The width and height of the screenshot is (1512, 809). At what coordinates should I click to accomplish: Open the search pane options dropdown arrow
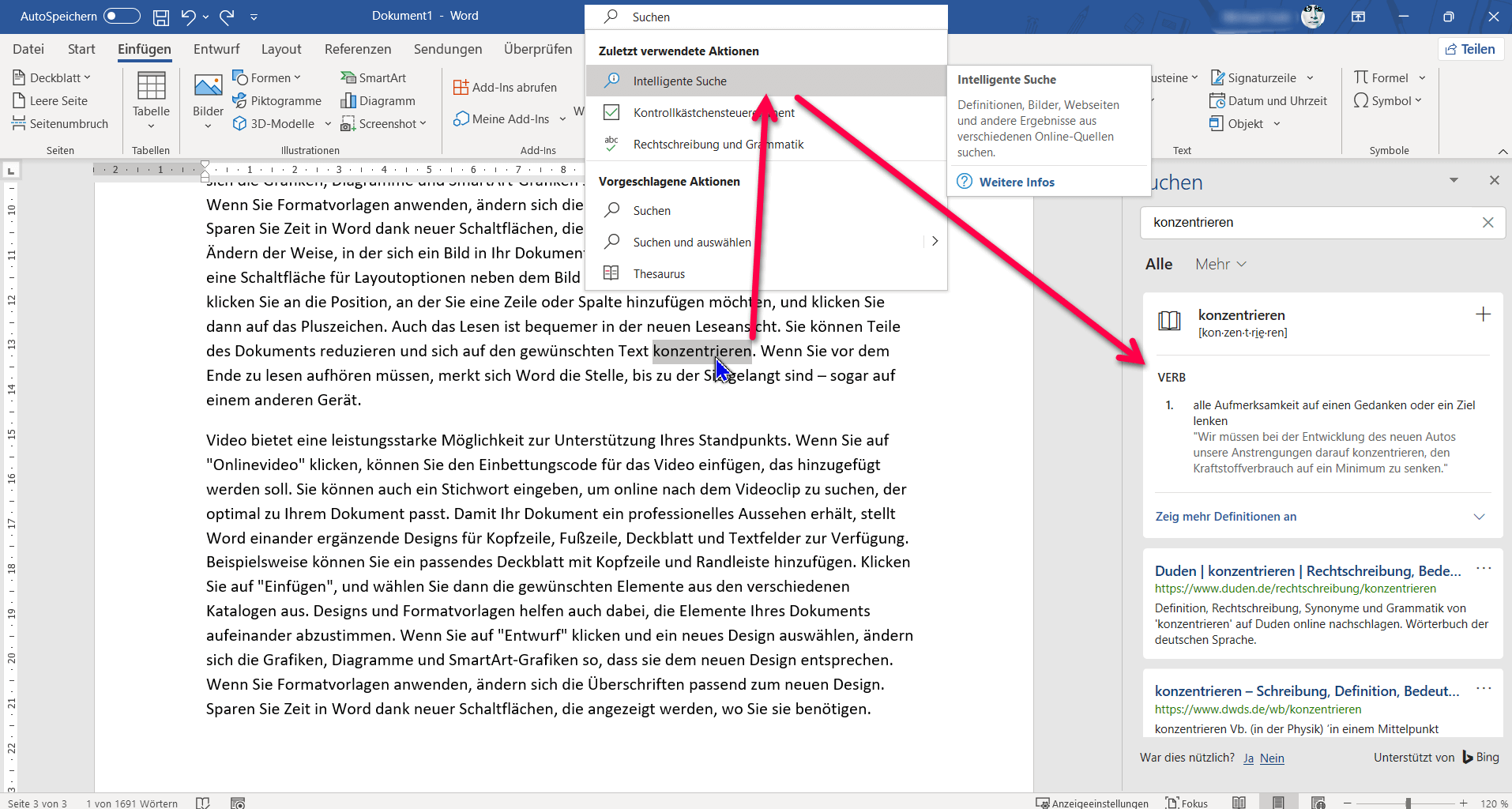(1454, 180)
